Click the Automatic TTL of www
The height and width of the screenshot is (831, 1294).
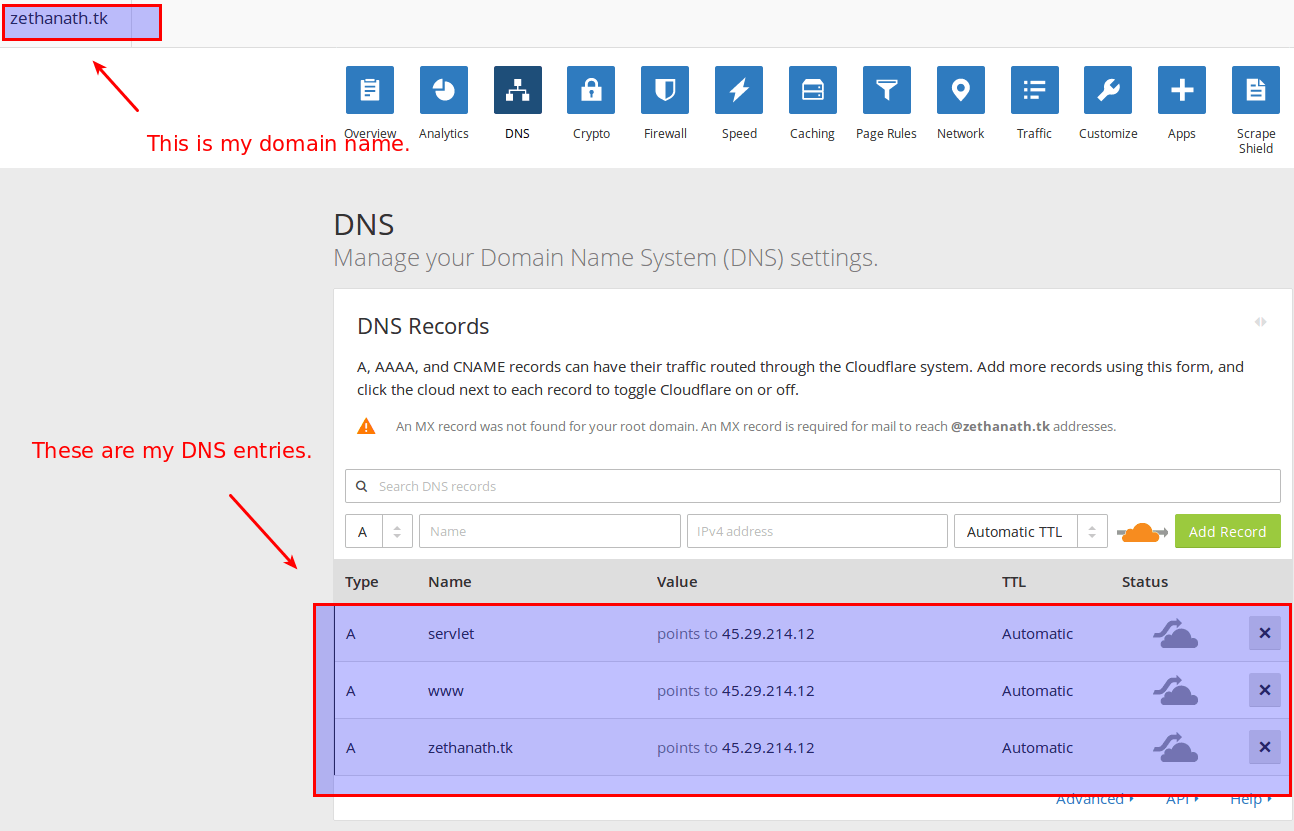tap(1037, 691)
